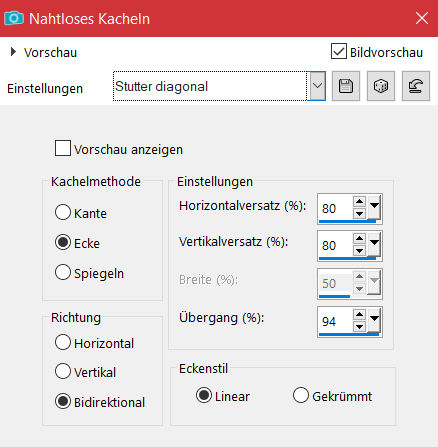Increase the Übergang value
The image size is (438, 447).
click(359, 314)
